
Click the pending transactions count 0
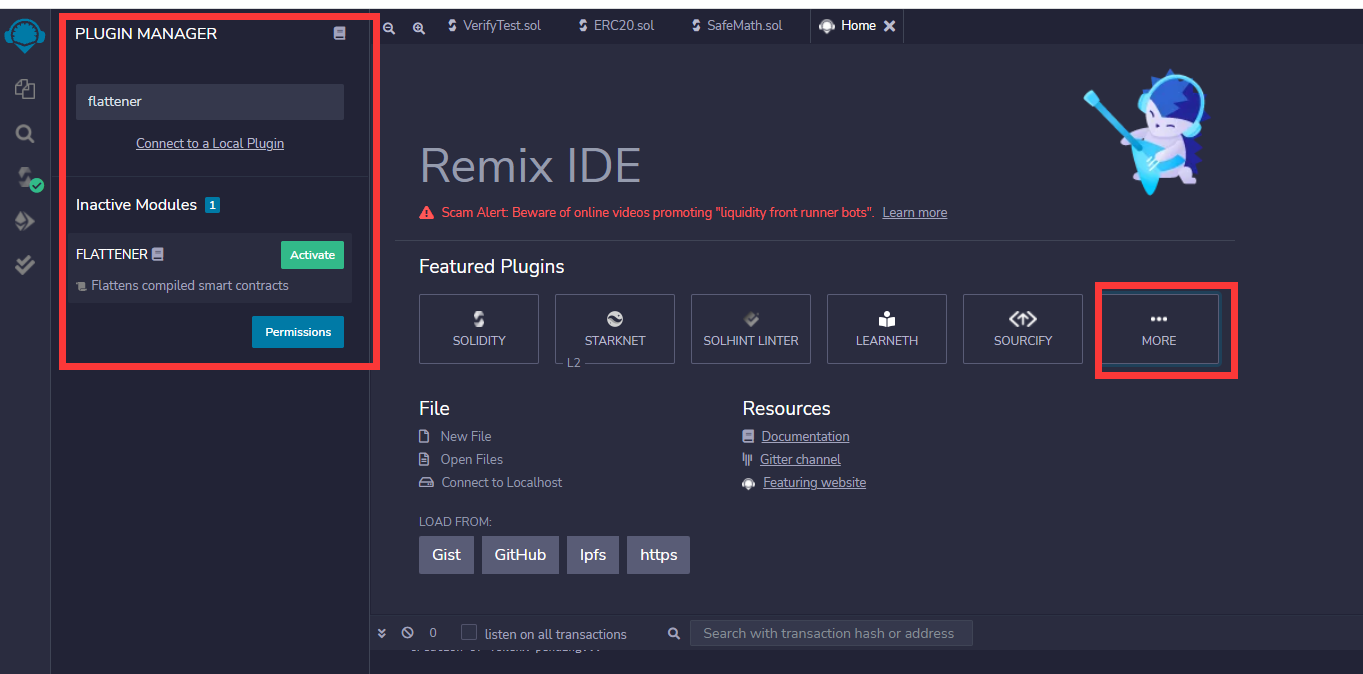[x=433, y=633]
